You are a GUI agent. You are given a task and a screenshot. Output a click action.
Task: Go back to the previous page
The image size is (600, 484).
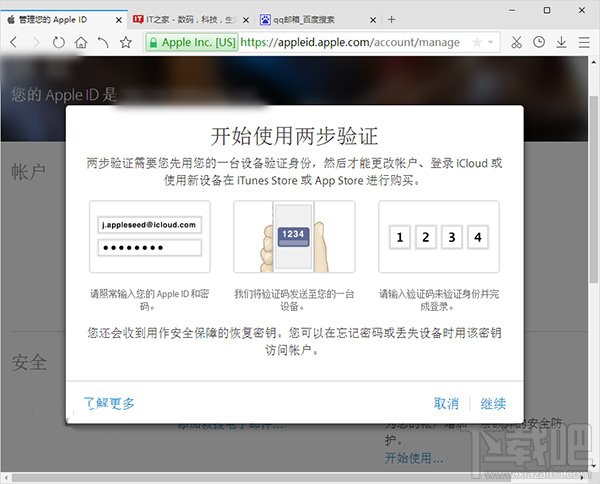coord(14,42)
